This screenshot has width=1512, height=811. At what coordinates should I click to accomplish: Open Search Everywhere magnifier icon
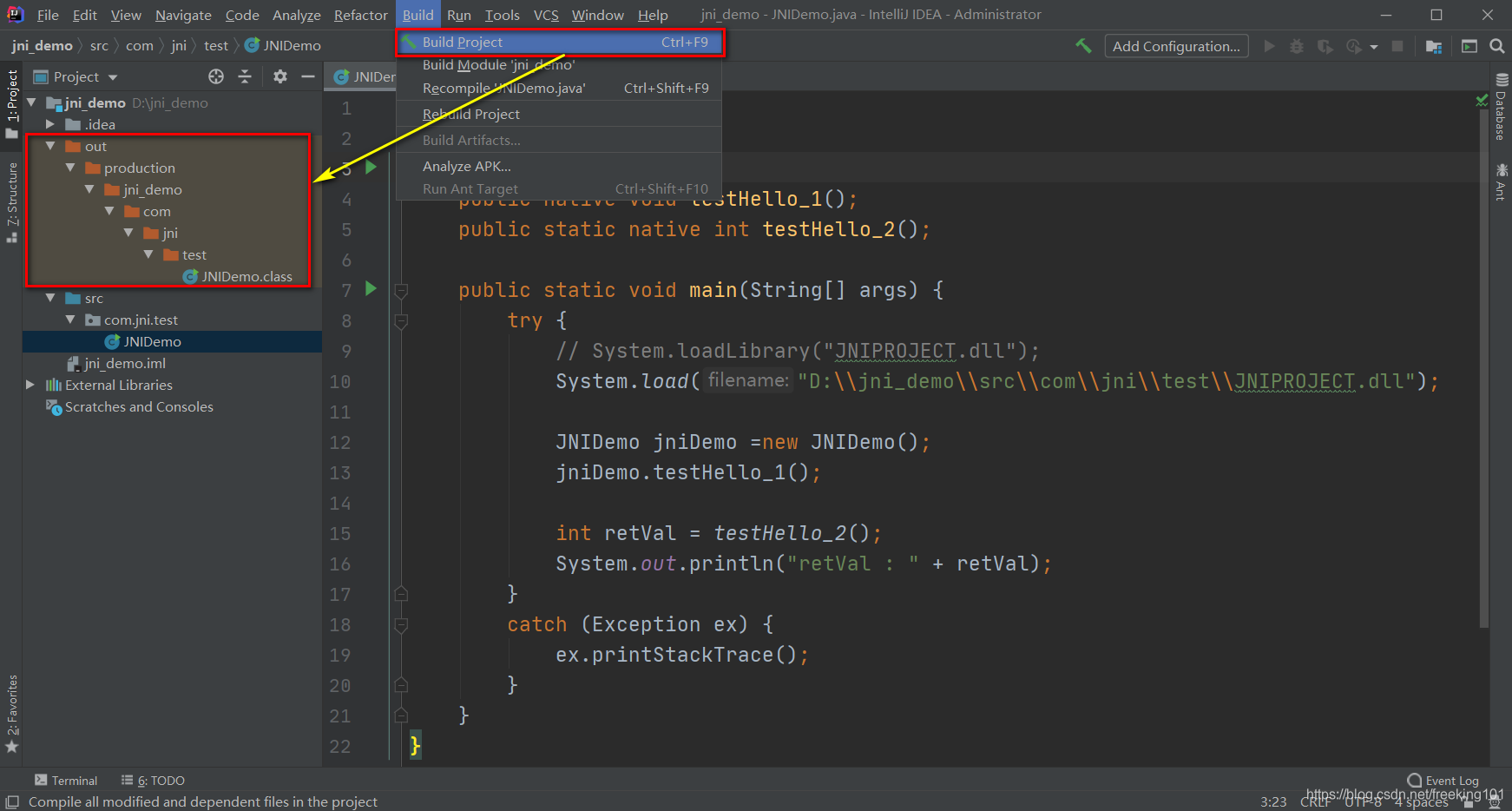pos(1497,46)
